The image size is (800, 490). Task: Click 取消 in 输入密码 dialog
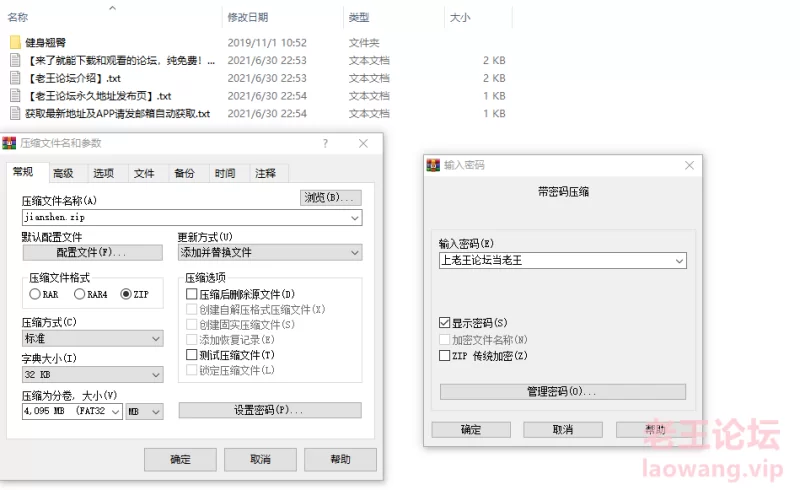coord(563,430)
